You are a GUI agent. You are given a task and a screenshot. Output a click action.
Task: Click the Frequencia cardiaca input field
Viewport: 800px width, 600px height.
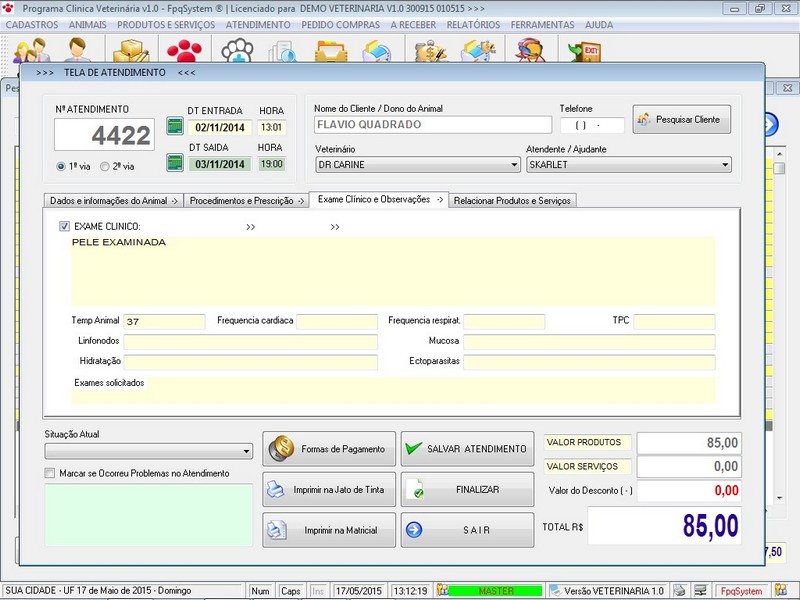(x=337, y=321)
